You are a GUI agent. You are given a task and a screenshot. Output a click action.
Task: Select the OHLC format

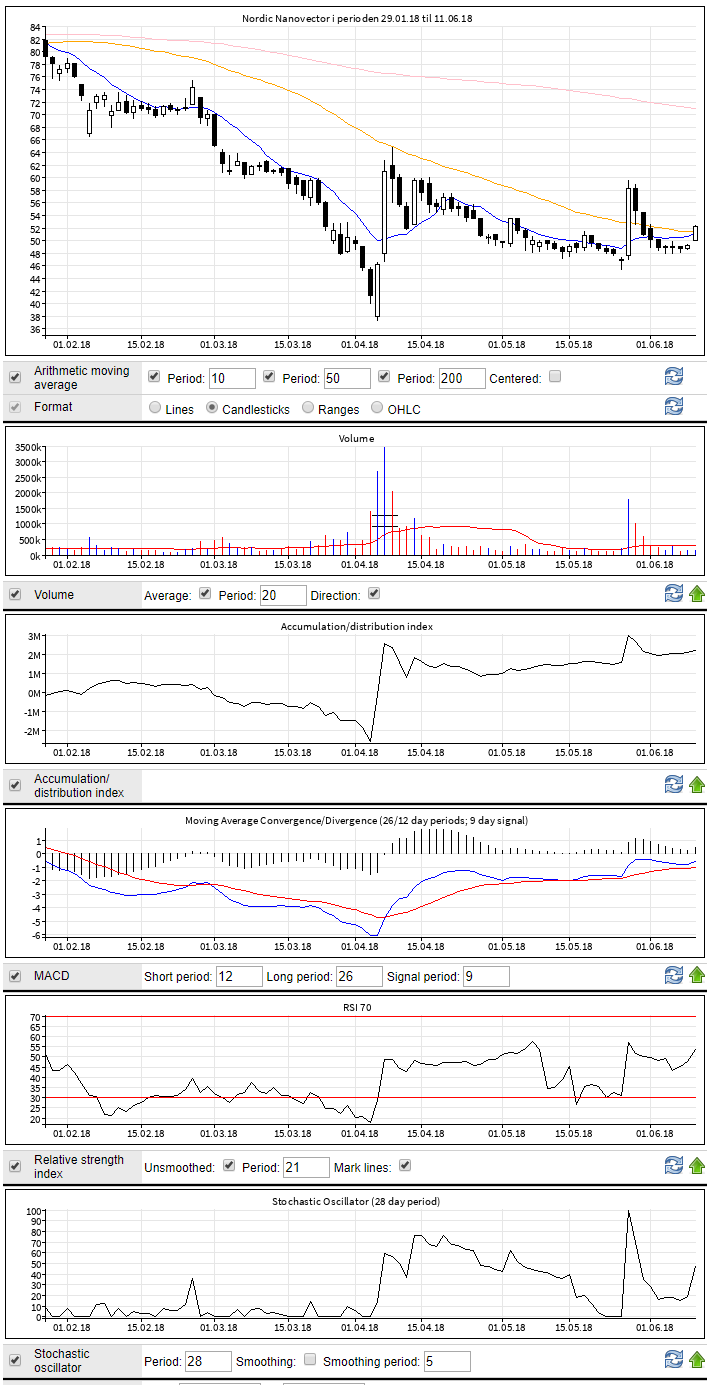pos(377,408)
